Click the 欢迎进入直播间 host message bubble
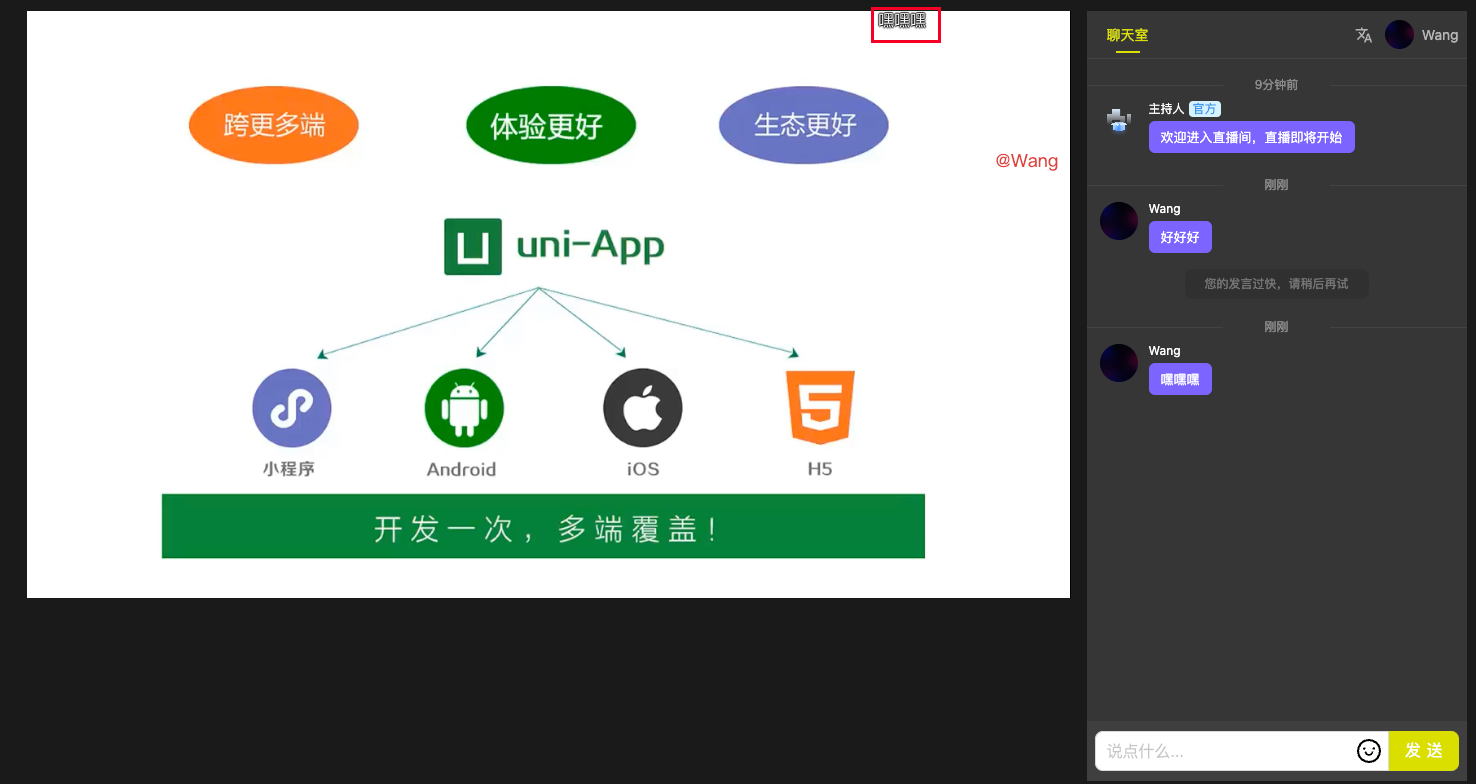Viewport: 1476px width, 784px height. (1251, 137)
